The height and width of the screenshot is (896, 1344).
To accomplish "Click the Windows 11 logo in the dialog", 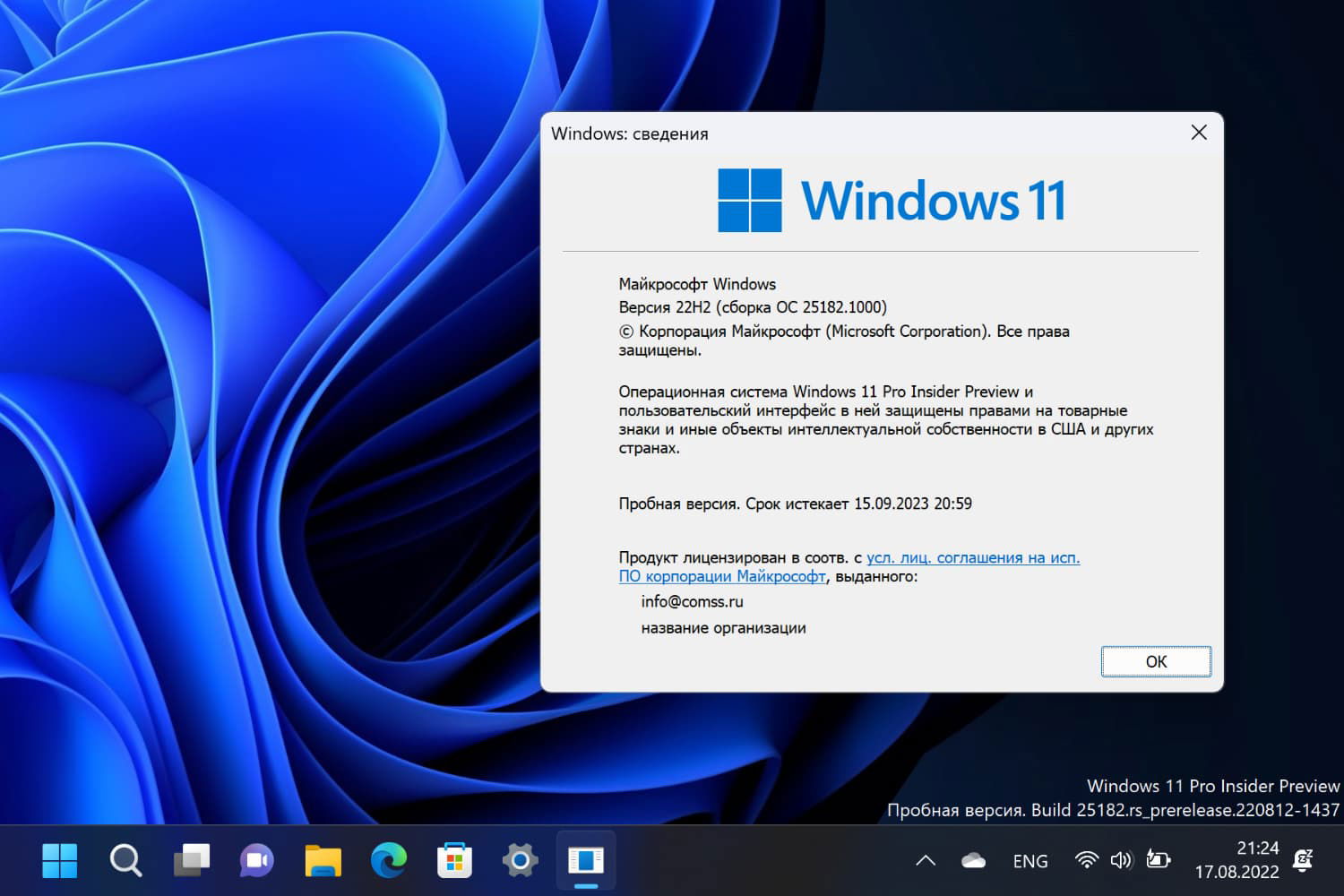I will tap(751, 199).
